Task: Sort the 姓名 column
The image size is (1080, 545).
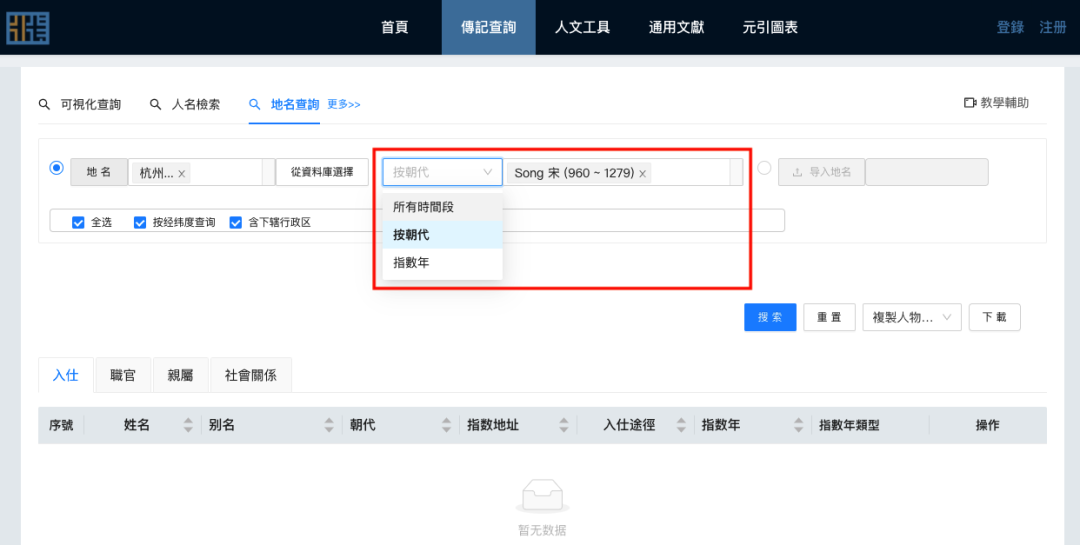Action: coord(188,425)
